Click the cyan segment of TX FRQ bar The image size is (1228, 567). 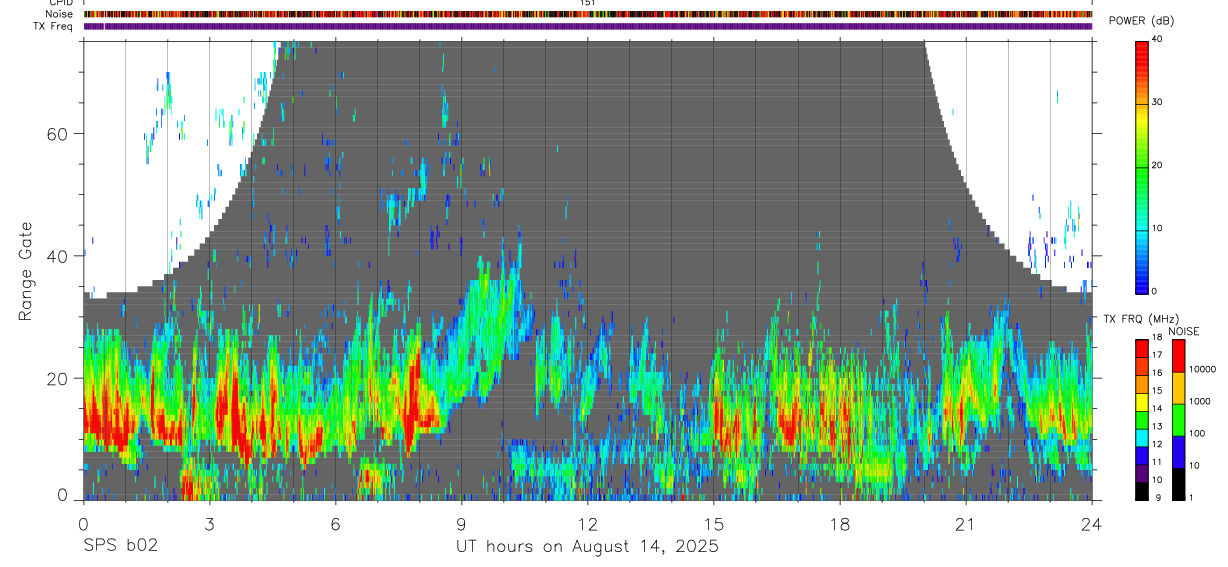pos(1142,438)
